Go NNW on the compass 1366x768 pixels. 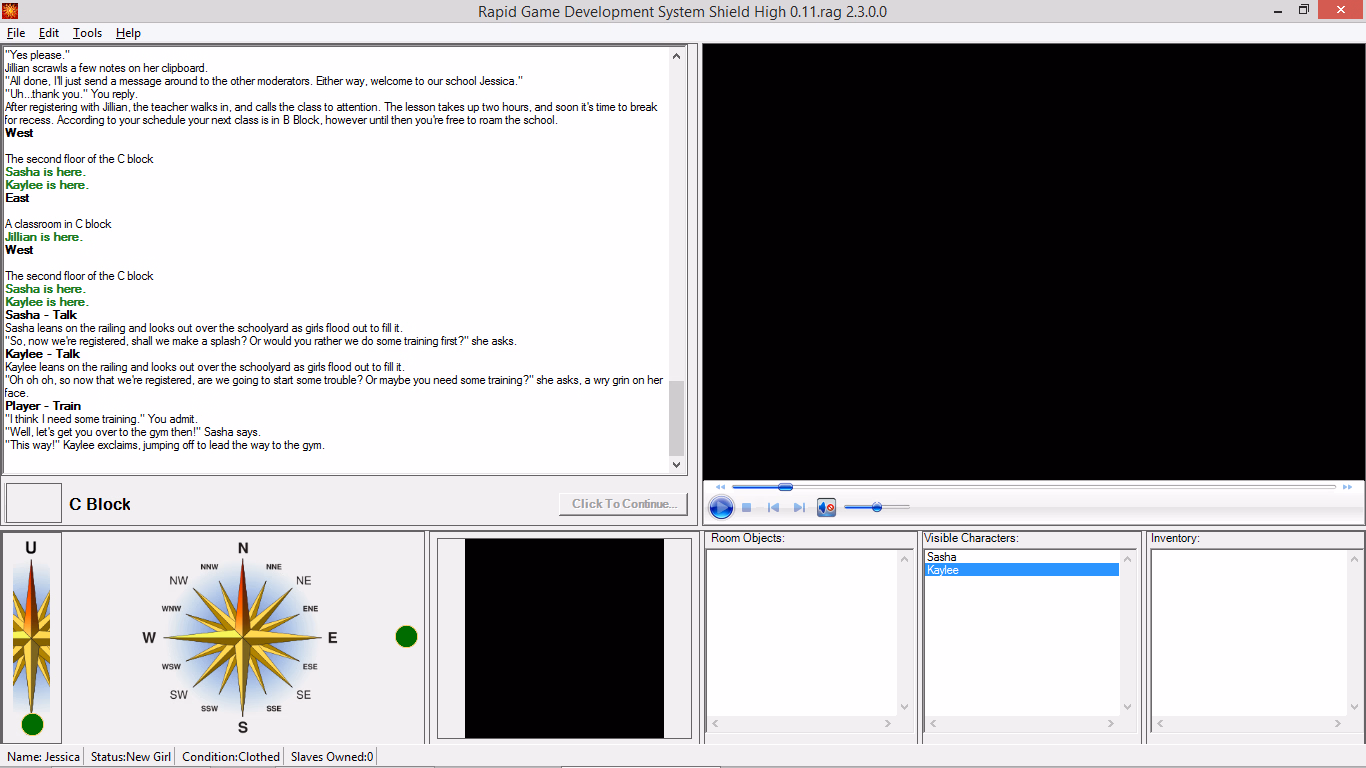(x=209, y=567)
